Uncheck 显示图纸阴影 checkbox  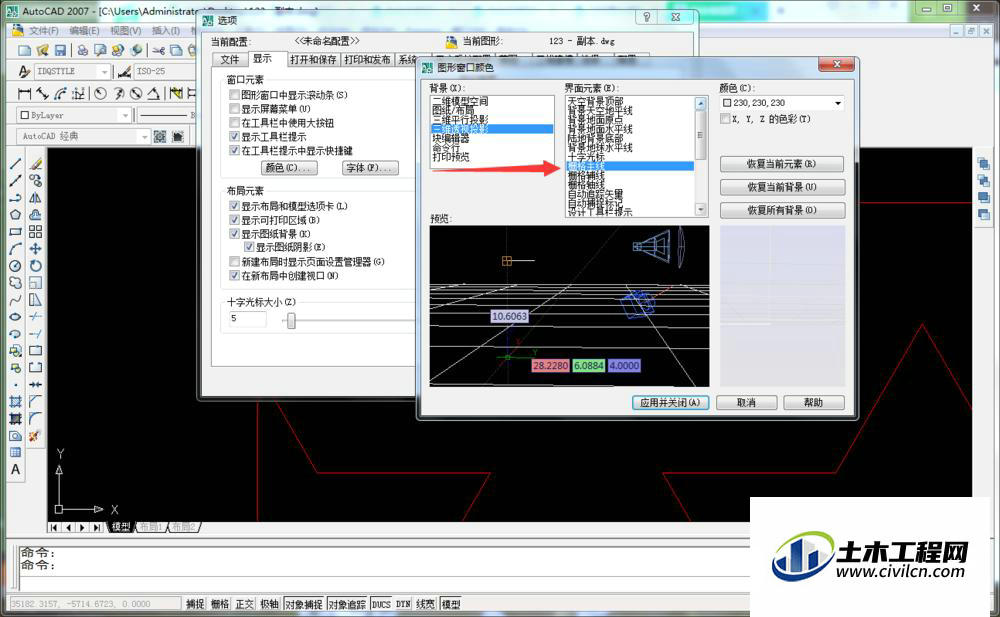tap(249, 247)
